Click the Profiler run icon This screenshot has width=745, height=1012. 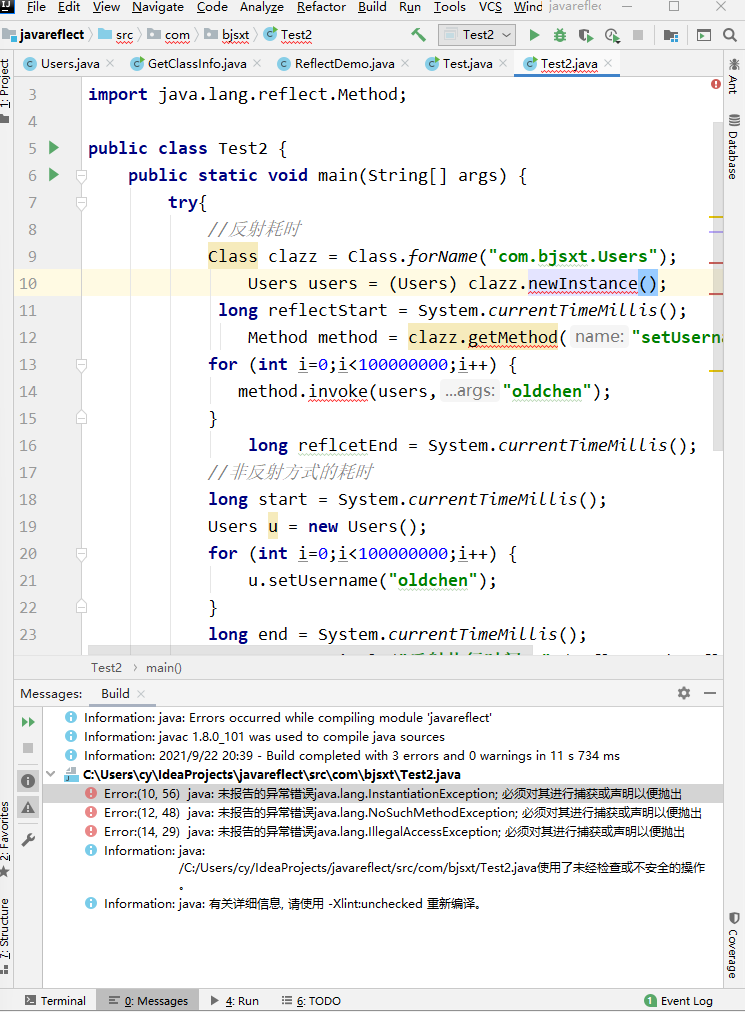(612, 35)
